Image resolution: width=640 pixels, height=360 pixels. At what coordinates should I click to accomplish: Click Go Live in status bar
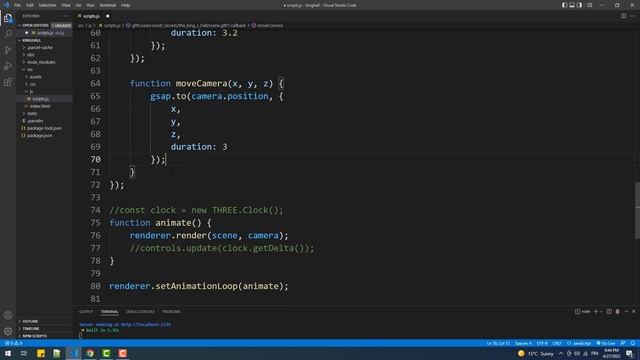click(x=605, y=343)
